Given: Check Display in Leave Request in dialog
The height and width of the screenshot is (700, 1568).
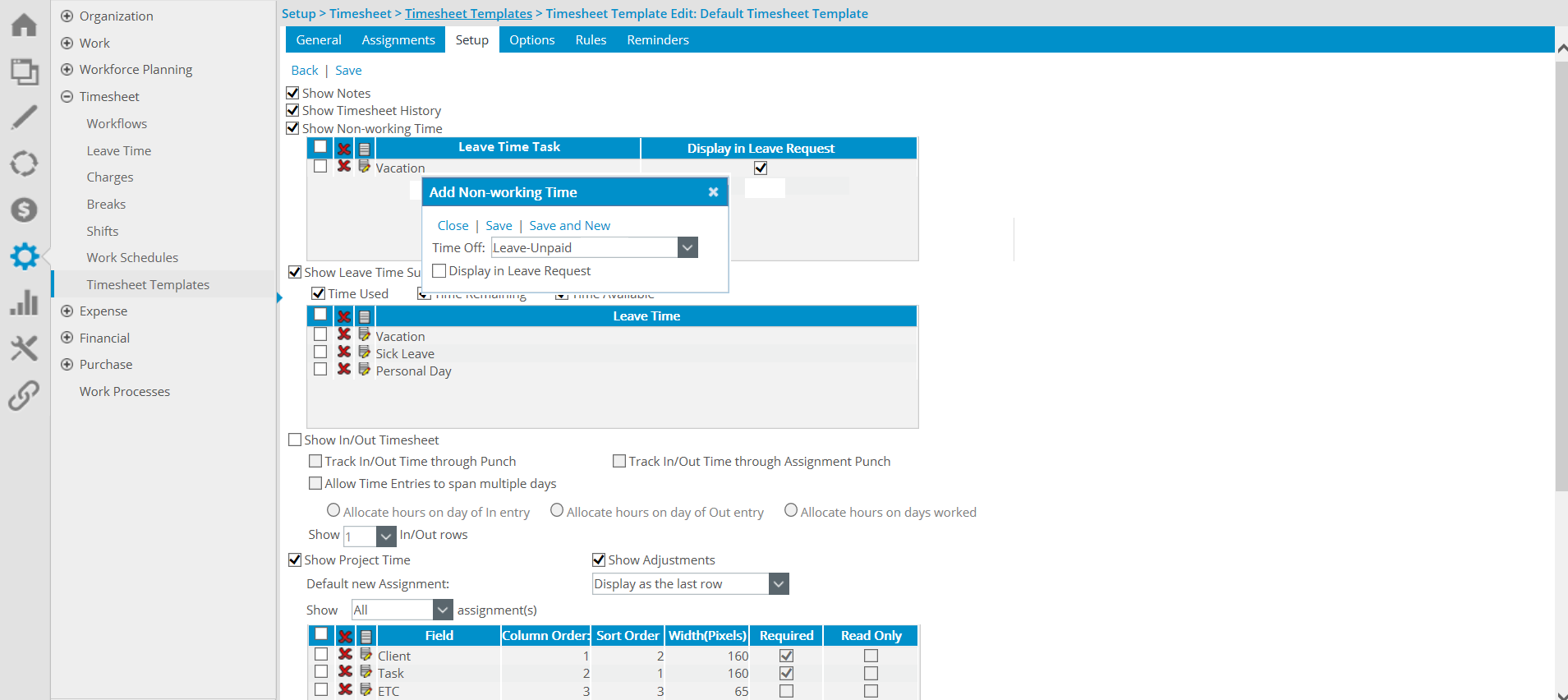Looking at the screenshot, I should coord(439,270).
